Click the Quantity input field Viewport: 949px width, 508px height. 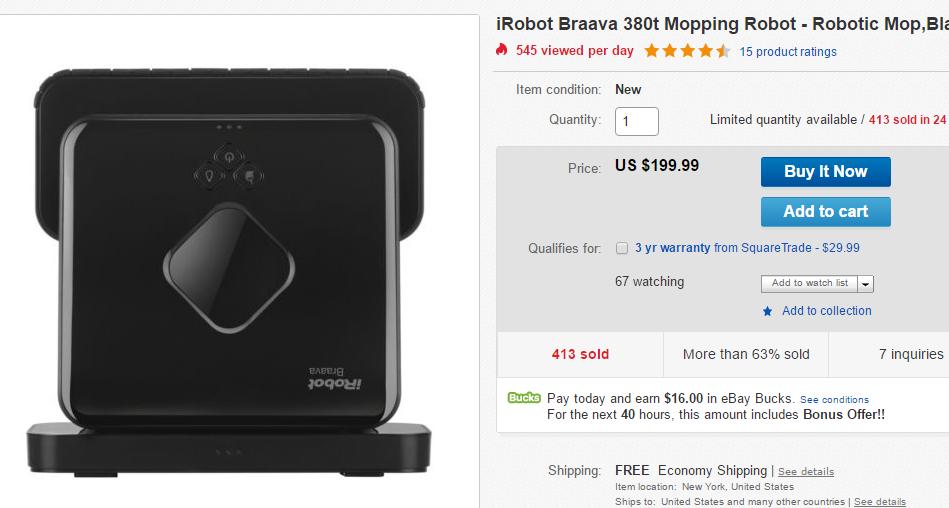pos(636,121)
